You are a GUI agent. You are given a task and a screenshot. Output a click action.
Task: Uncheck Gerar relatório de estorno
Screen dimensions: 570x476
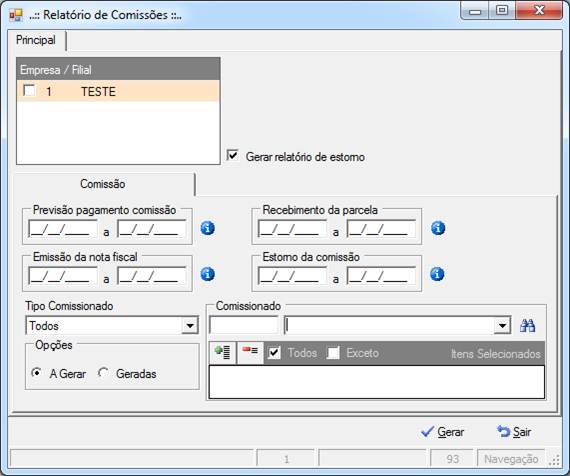[x=232, y=155]
